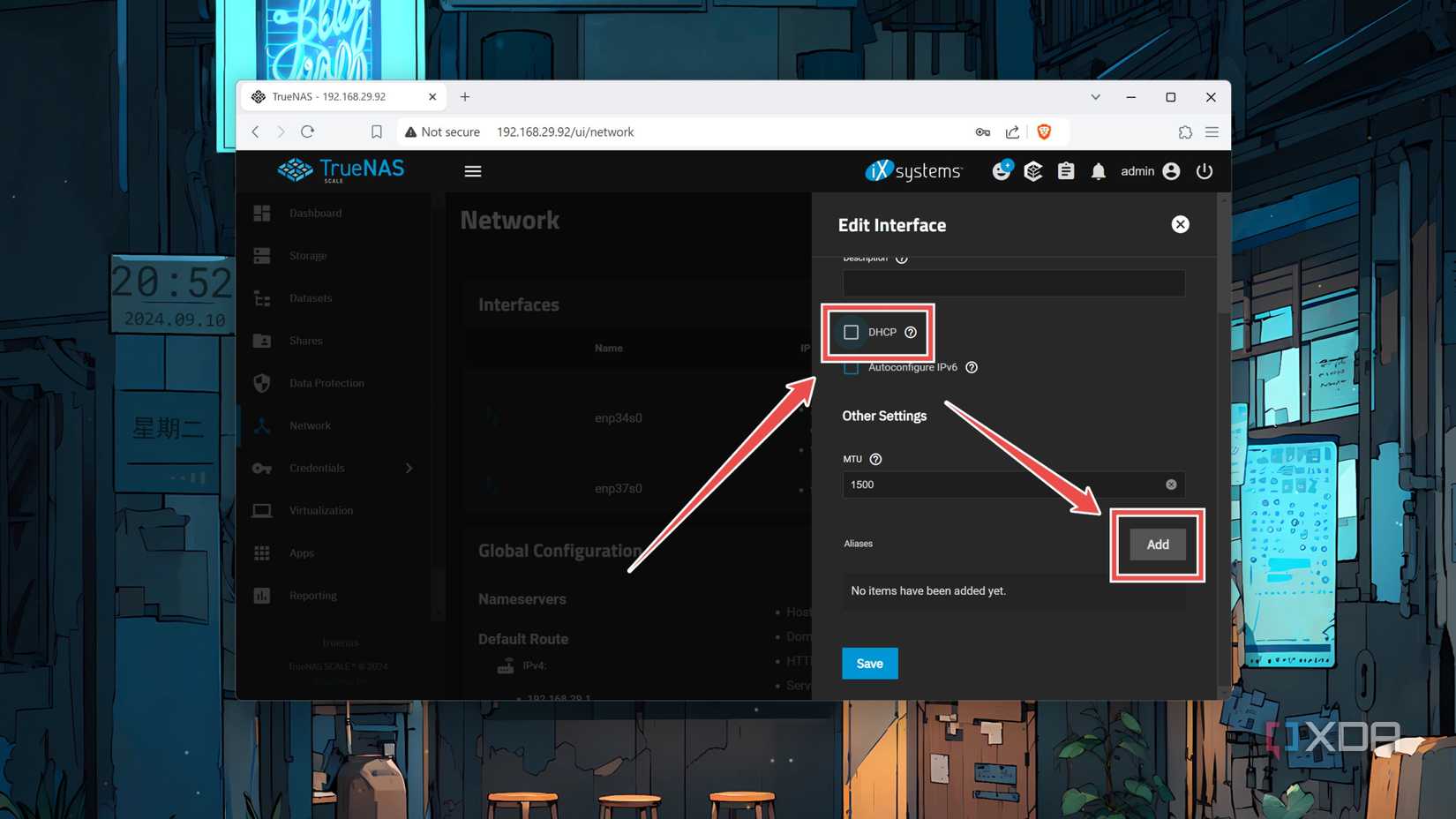Screen dimensions: 1456x819
Task: Clear the MTU field value
Action: (x=1171, y=485)
